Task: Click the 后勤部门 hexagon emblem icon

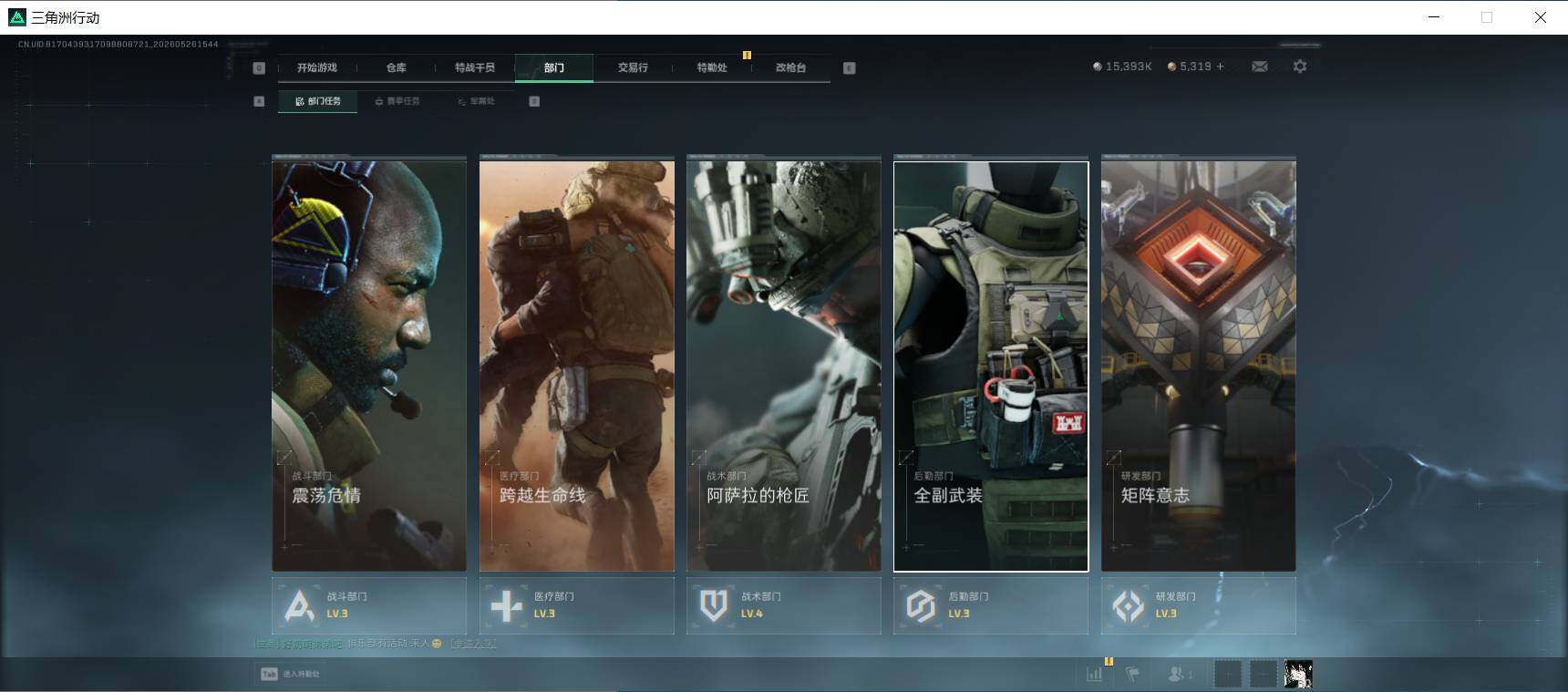Action: coord(921,605)
